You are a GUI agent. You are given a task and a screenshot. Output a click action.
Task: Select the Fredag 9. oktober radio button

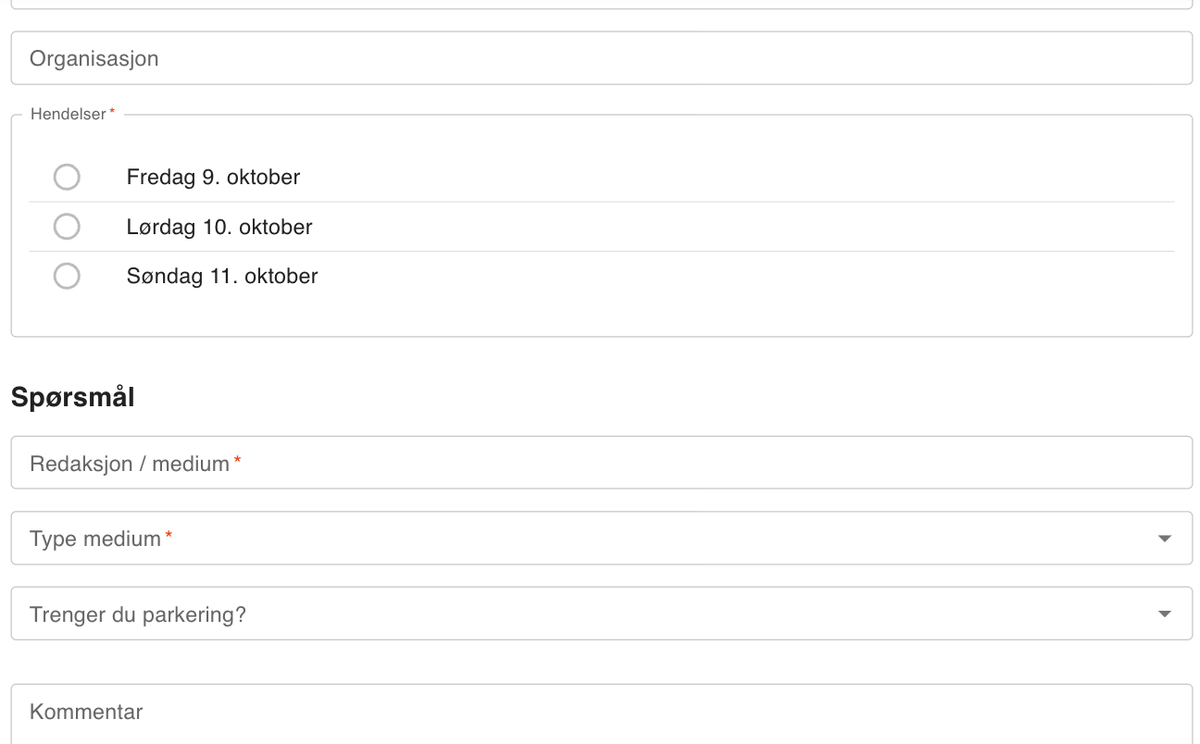pos(67,177)
